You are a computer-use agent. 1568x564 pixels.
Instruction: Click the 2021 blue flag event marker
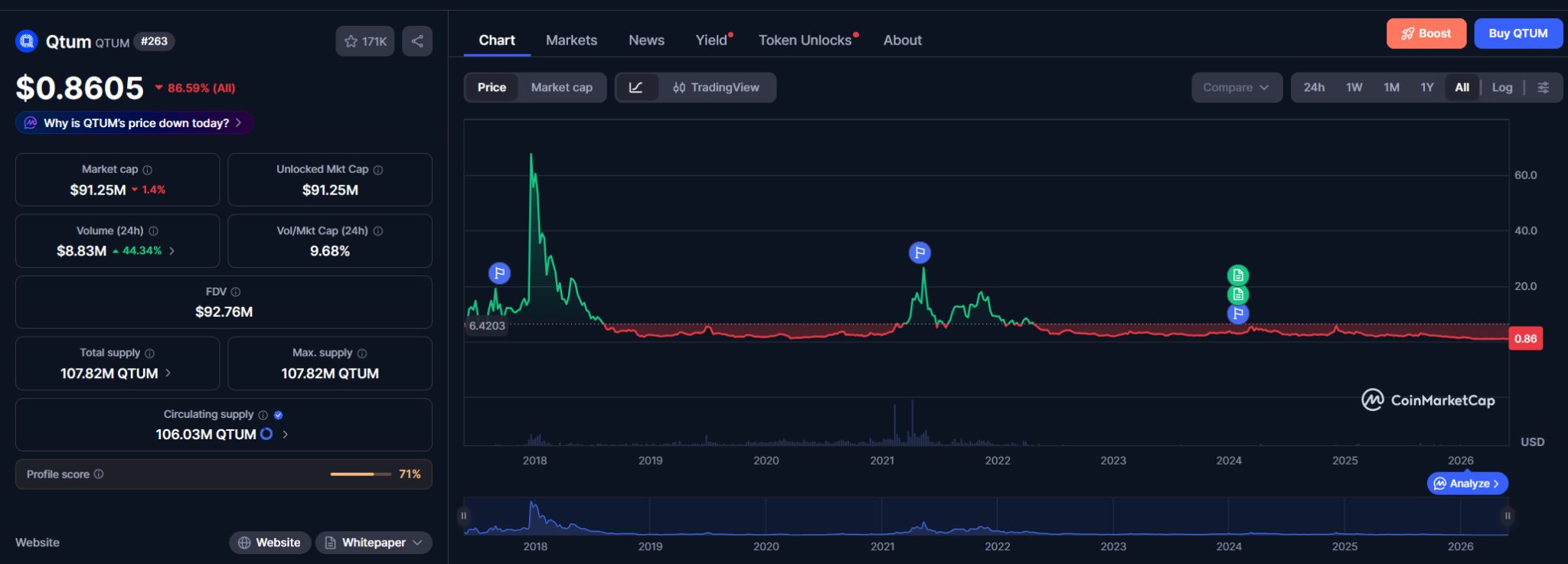pyautogui.click(x=920, y=252)
